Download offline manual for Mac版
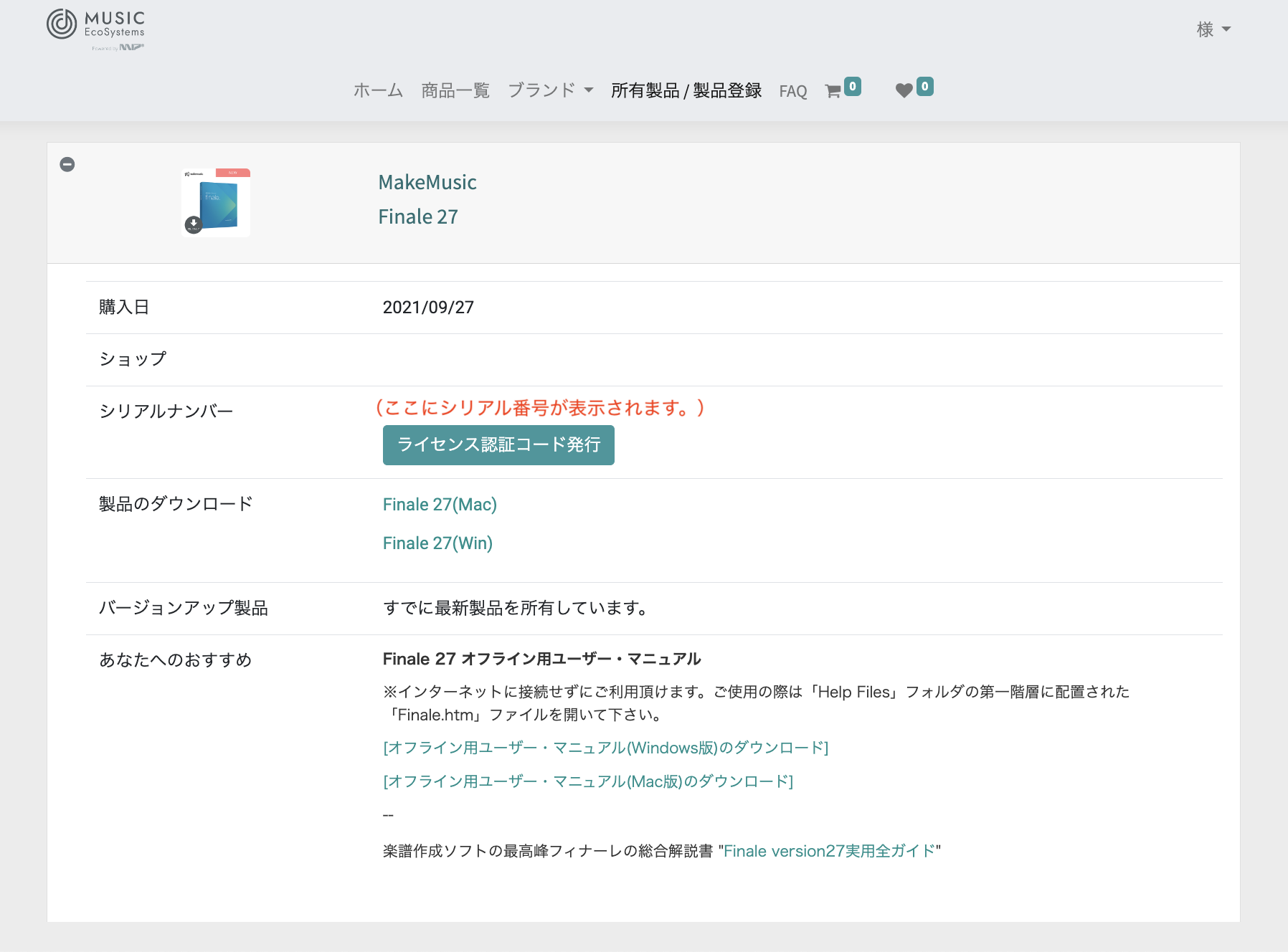This screenshot has height=952, width=1288. pyautogui.click(x=588, y=781)
